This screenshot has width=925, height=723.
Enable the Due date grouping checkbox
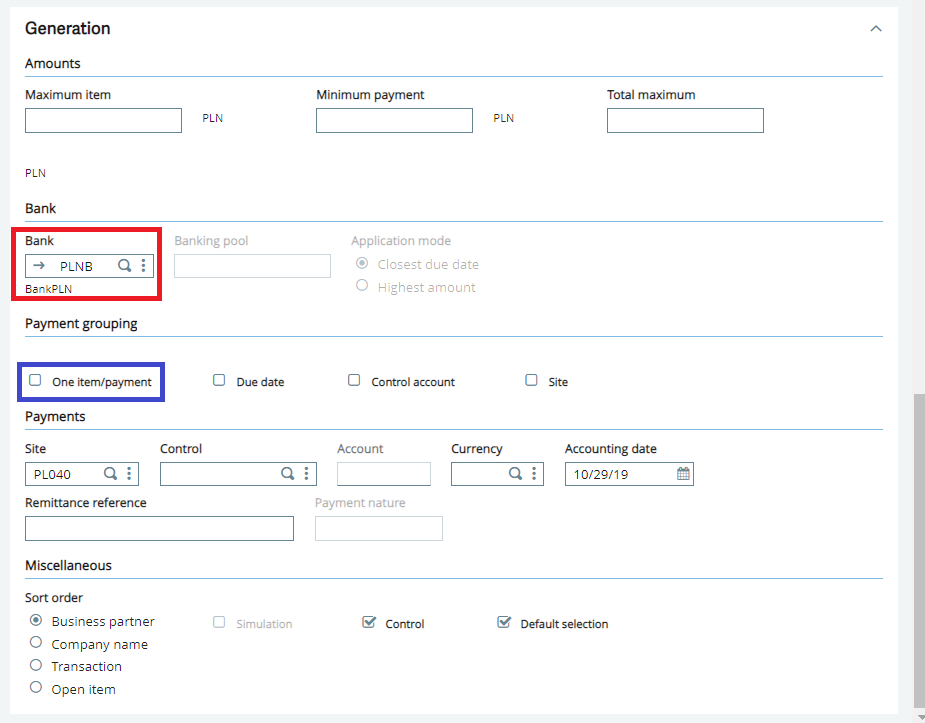[219, 380]
